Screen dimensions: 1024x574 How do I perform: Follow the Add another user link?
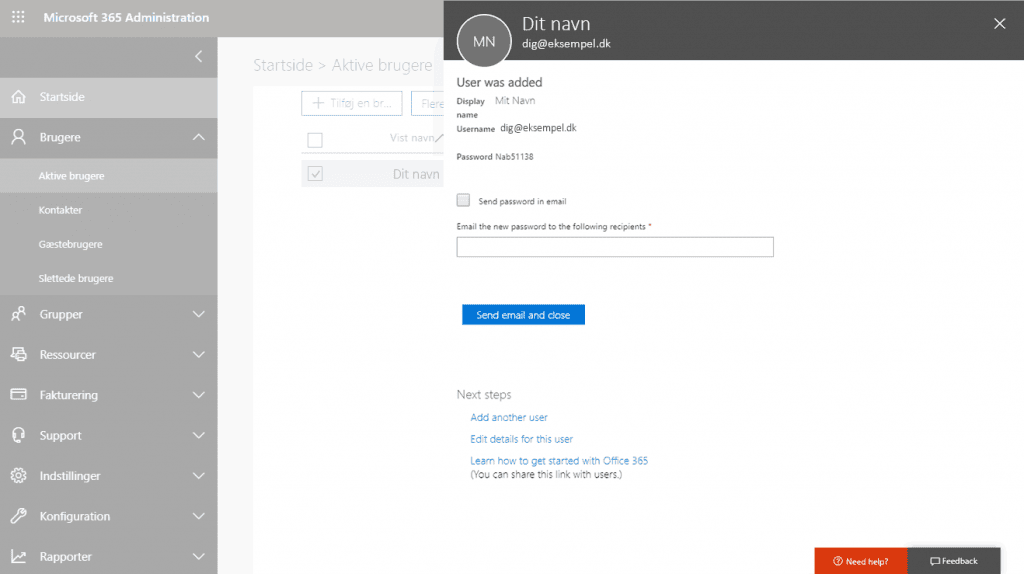(509, 417)
